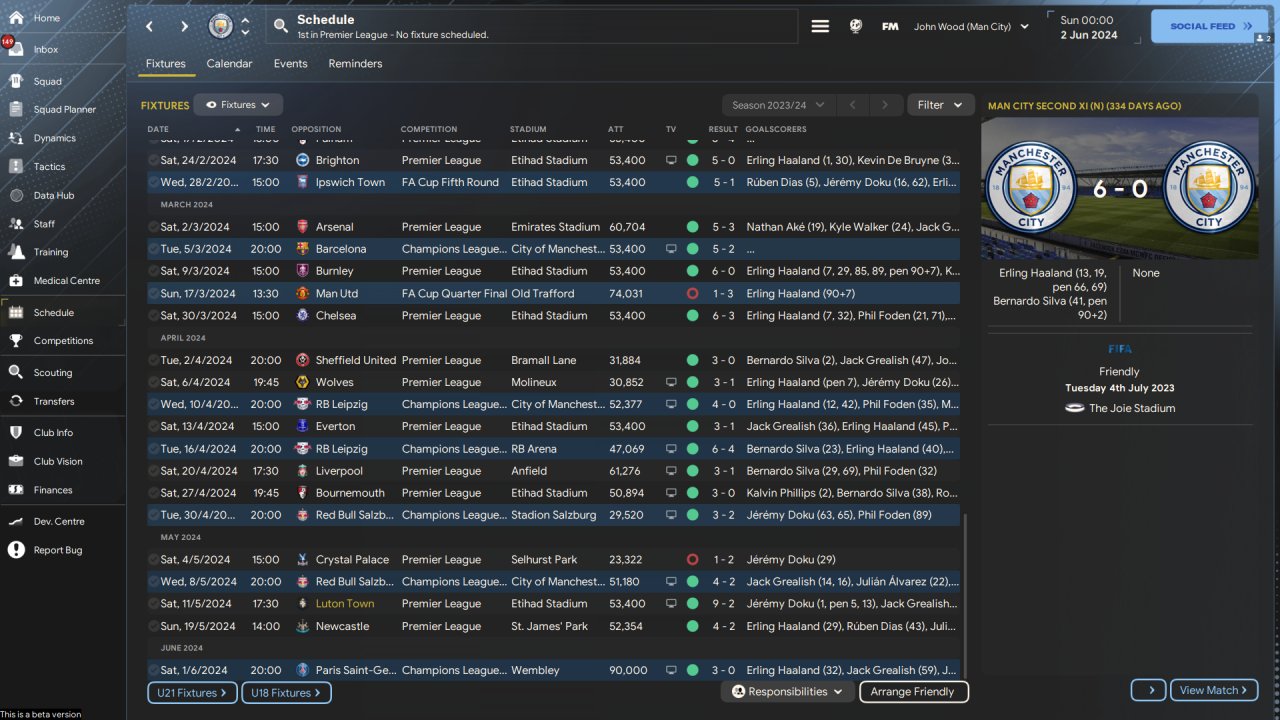
Task: Open U18 Fixtures
Action: tap(286, 692)
